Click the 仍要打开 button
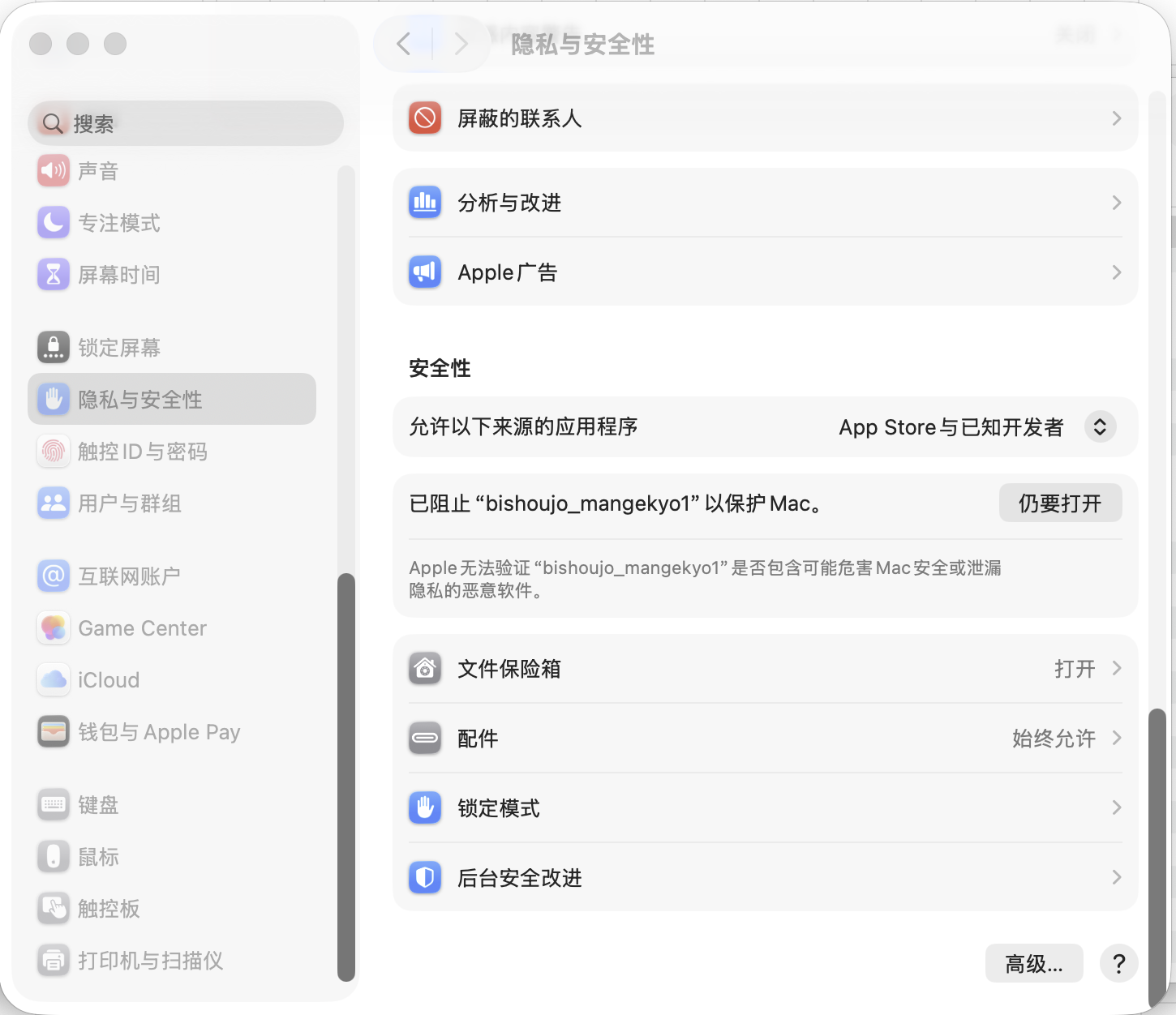 point(1060,503)
